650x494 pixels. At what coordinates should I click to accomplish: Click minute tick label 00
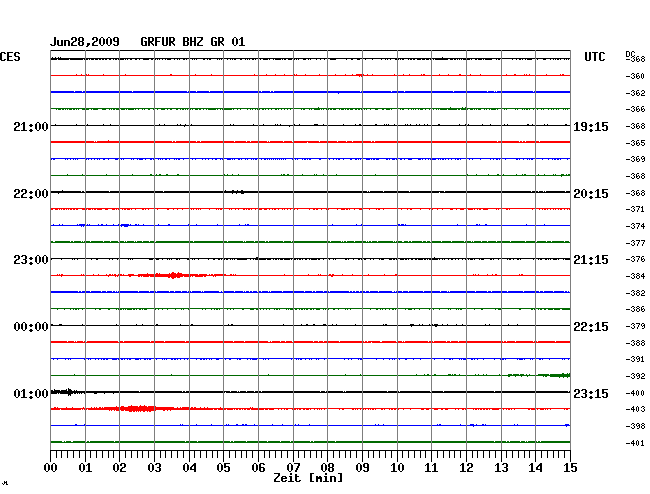[x=50, y=468]
